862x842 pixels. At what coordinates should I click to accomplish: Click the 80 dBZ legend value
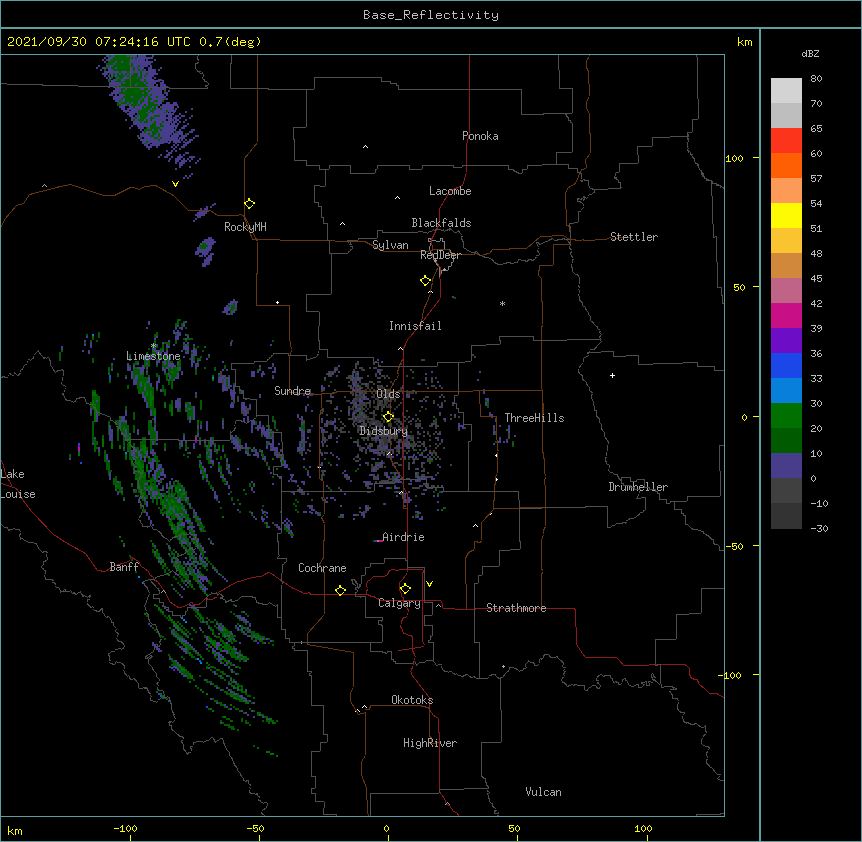click(816, 79)
